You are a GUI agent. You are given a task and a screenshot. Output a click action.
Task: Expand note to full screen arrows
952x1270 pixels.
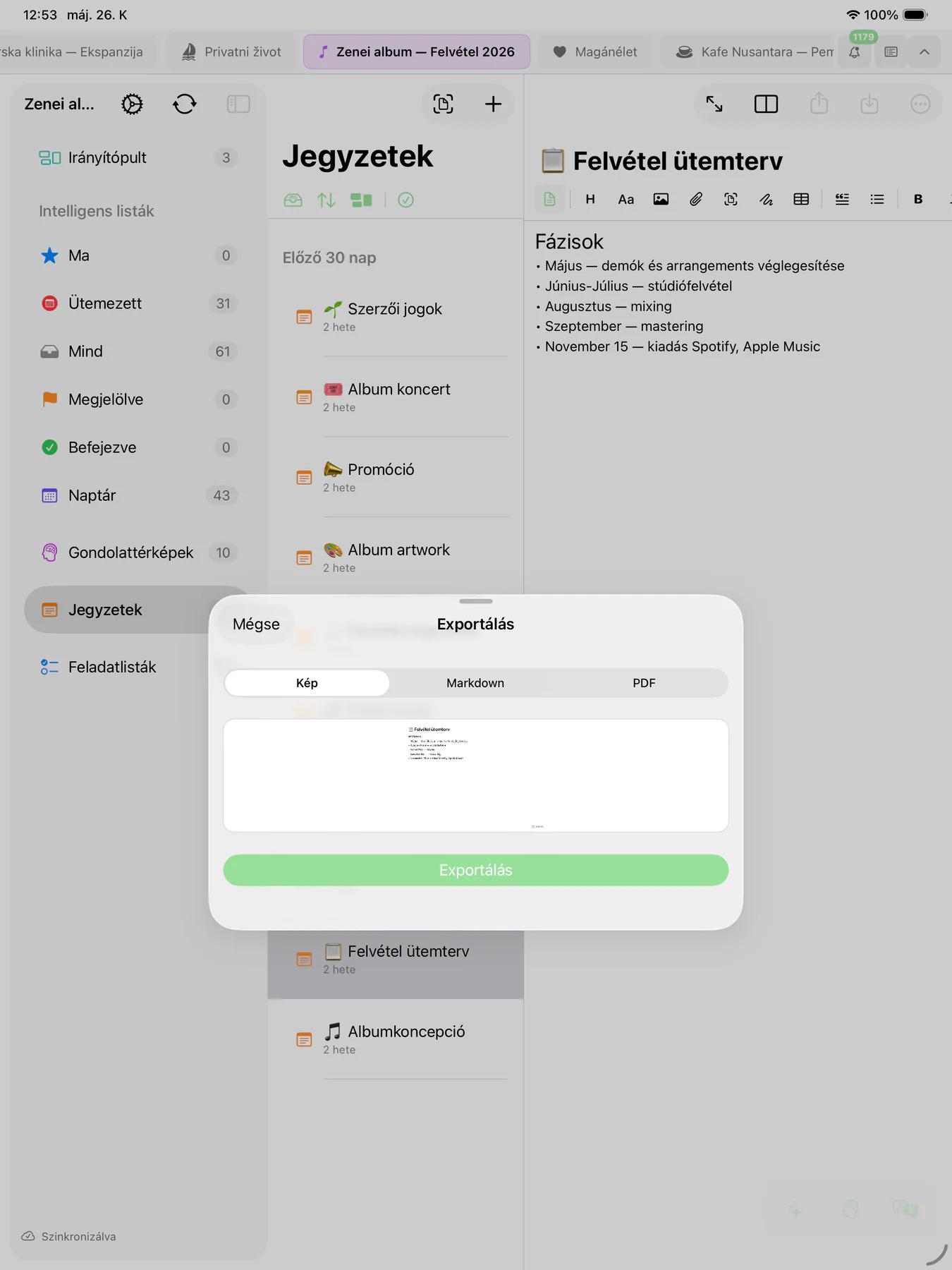click(x=714, y=104)
